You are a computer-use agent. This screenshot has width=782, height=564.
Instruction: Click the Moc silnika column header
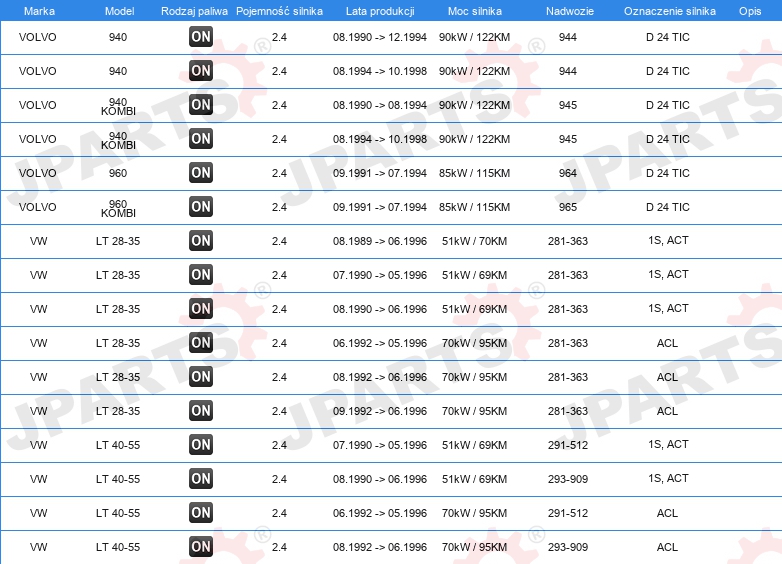tap(475, 11)
